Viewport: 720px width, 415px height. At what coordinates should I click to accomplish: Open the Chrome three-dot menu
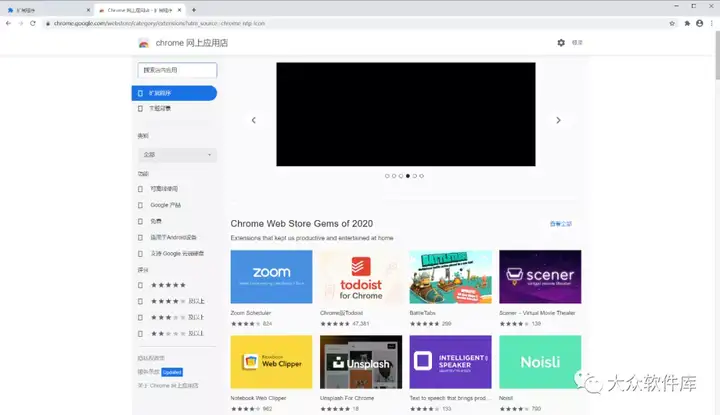712,23
